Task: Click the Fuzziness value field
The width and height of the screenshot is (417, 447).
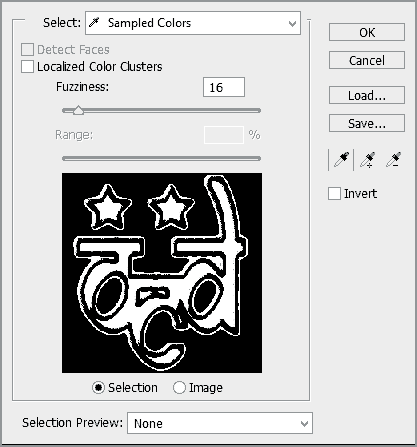Action: click(x=224, y=87)
